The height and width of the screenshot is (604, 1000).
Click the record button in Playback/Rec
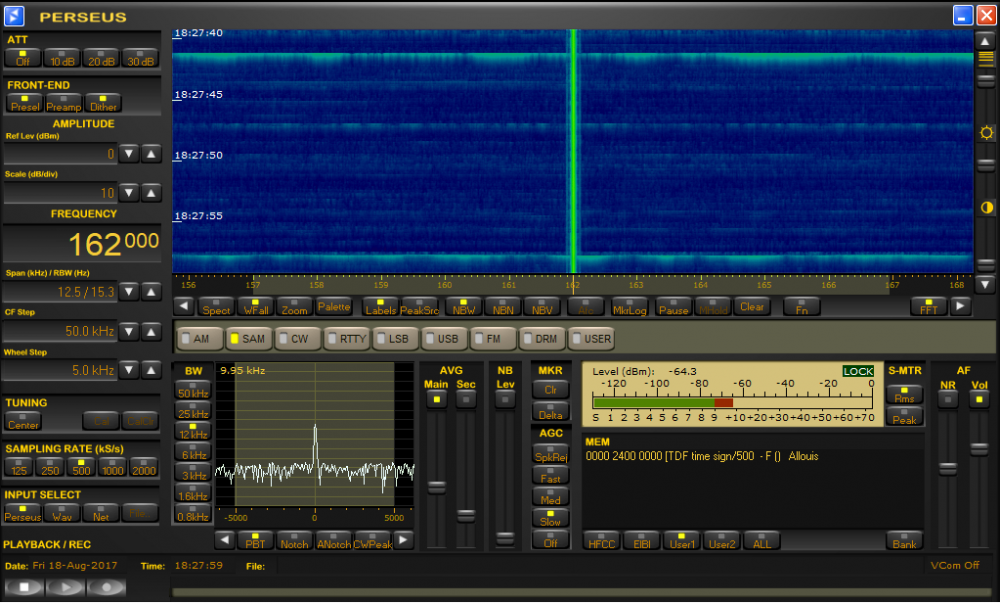click(106, 587)
